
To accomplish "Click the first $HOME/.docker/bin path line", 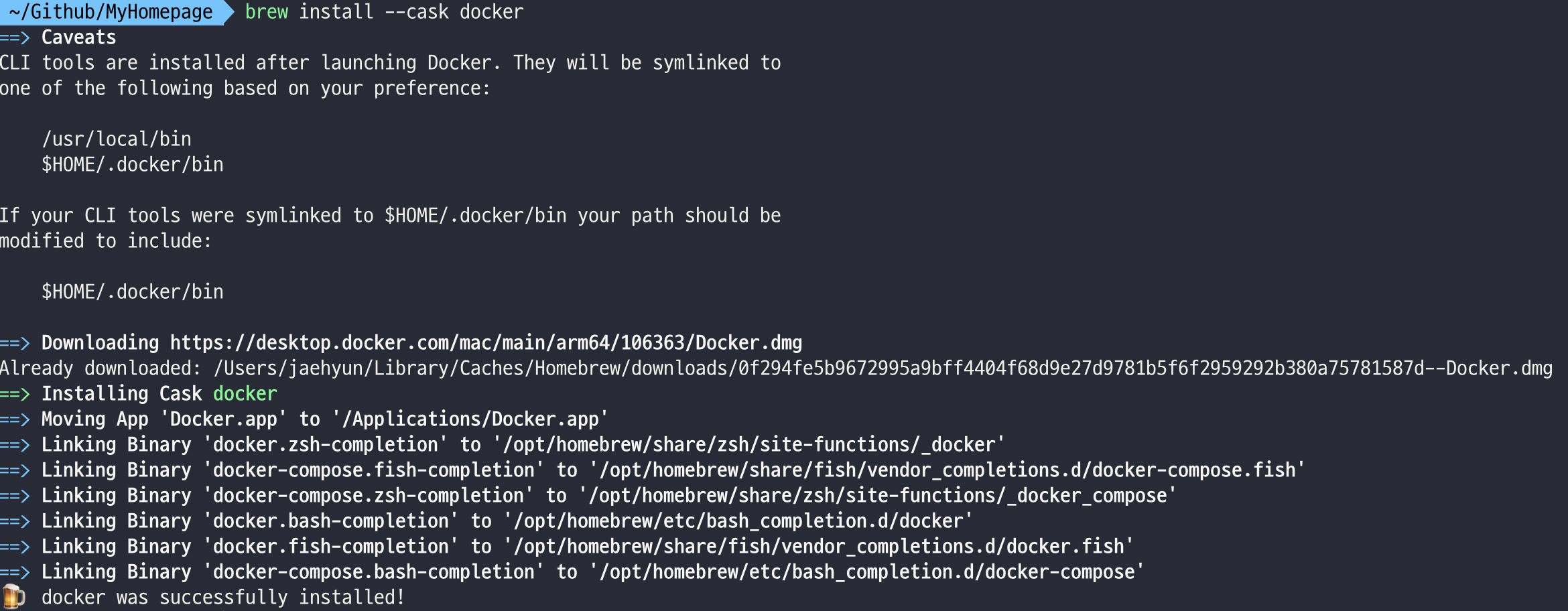I will point(133,165).
